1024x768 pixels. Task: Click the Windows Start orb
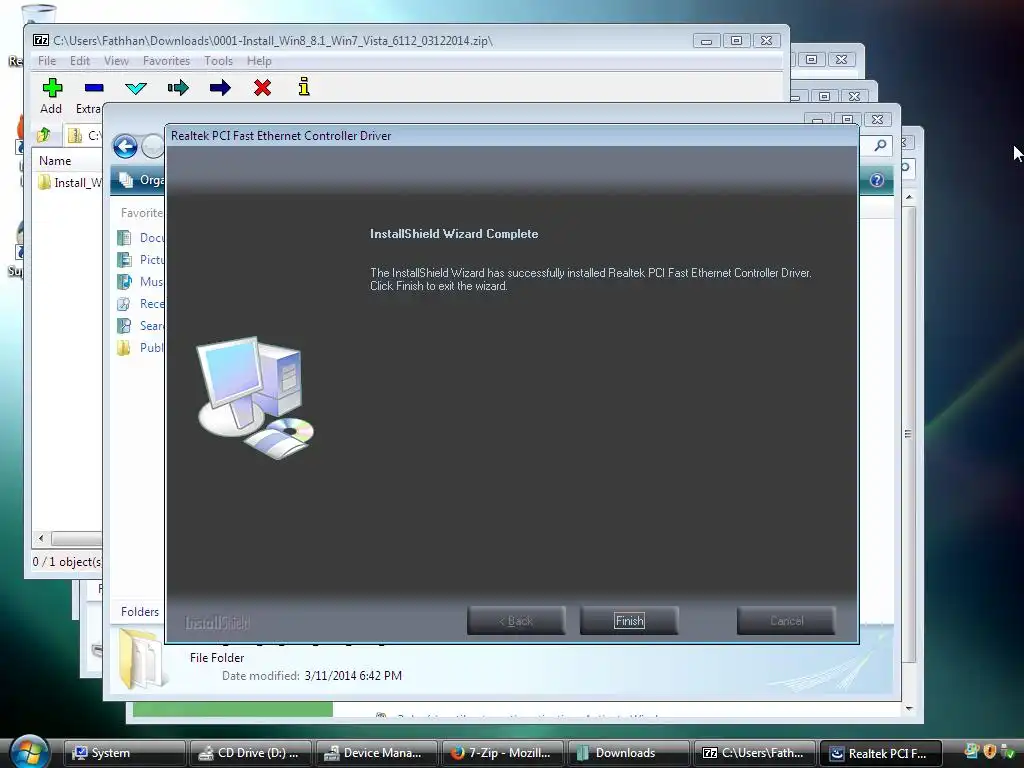coord(29,752)
